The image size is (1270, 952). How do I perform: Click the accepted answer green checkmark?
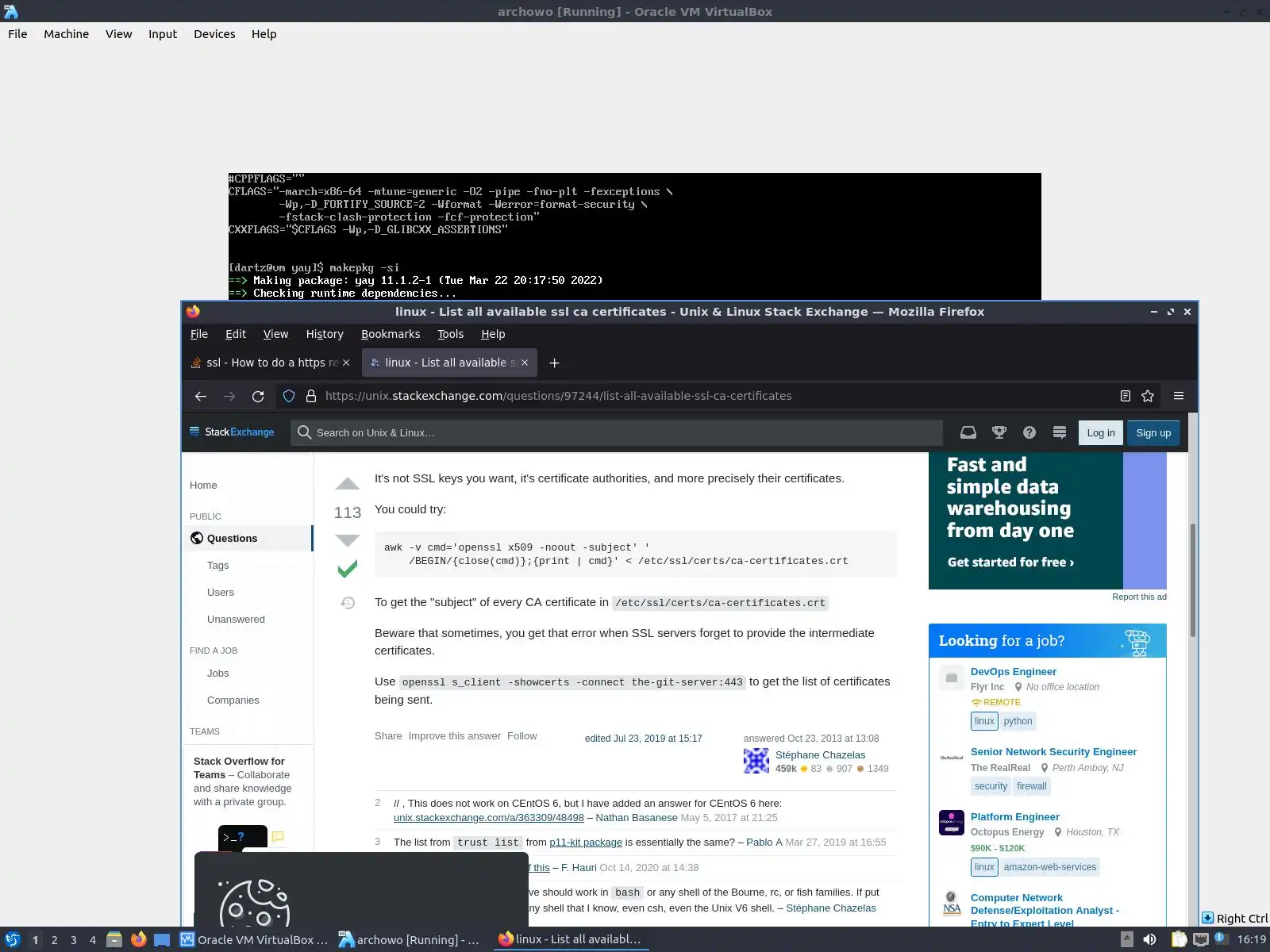tap(348, 569)
